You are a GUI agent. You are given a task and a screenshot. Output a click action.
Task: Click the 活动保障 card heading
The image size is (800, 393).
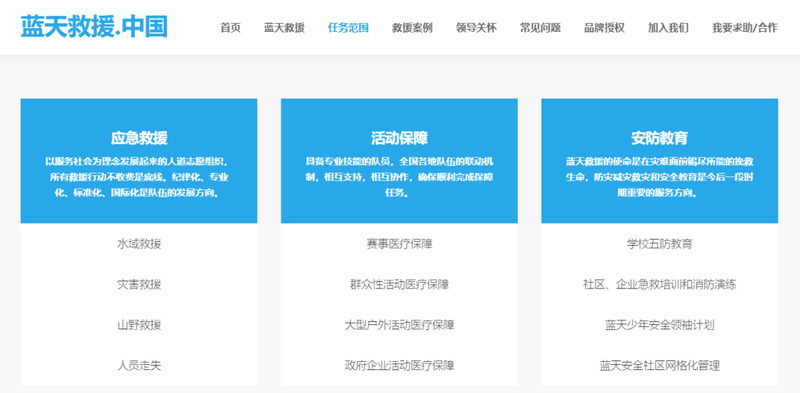click(x=399, y=138)
